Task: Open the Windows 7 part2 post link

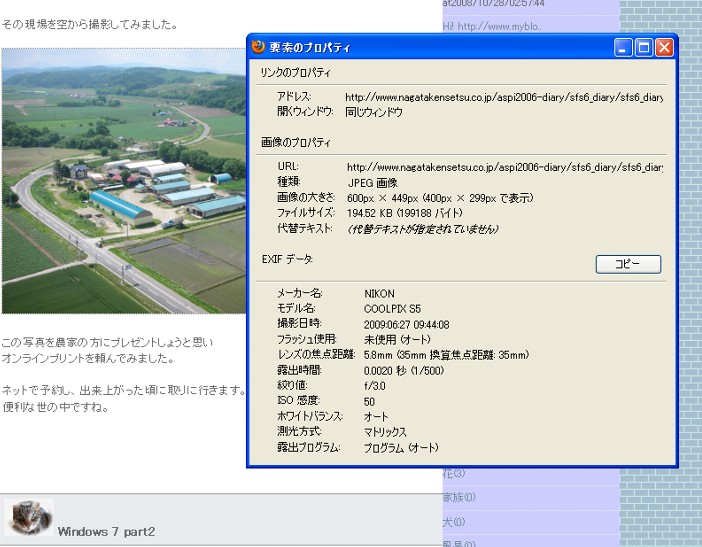Action: pyautogui.click(x=106, y=532)
